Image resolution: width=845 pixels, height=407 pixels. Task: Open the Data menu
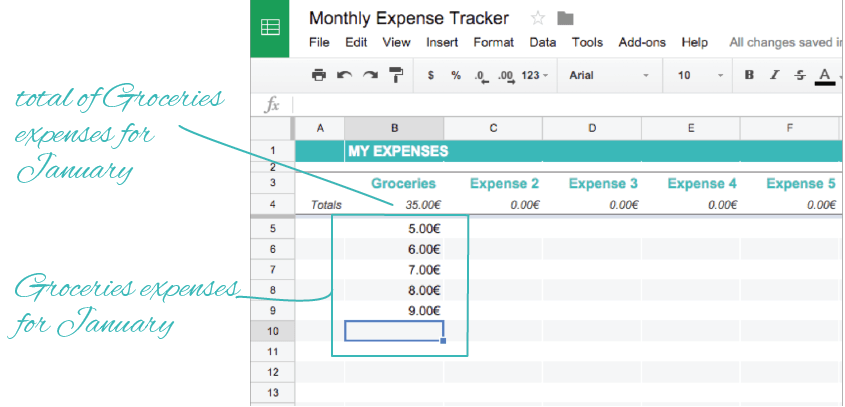pyautogui.click(x=543, y=43)
